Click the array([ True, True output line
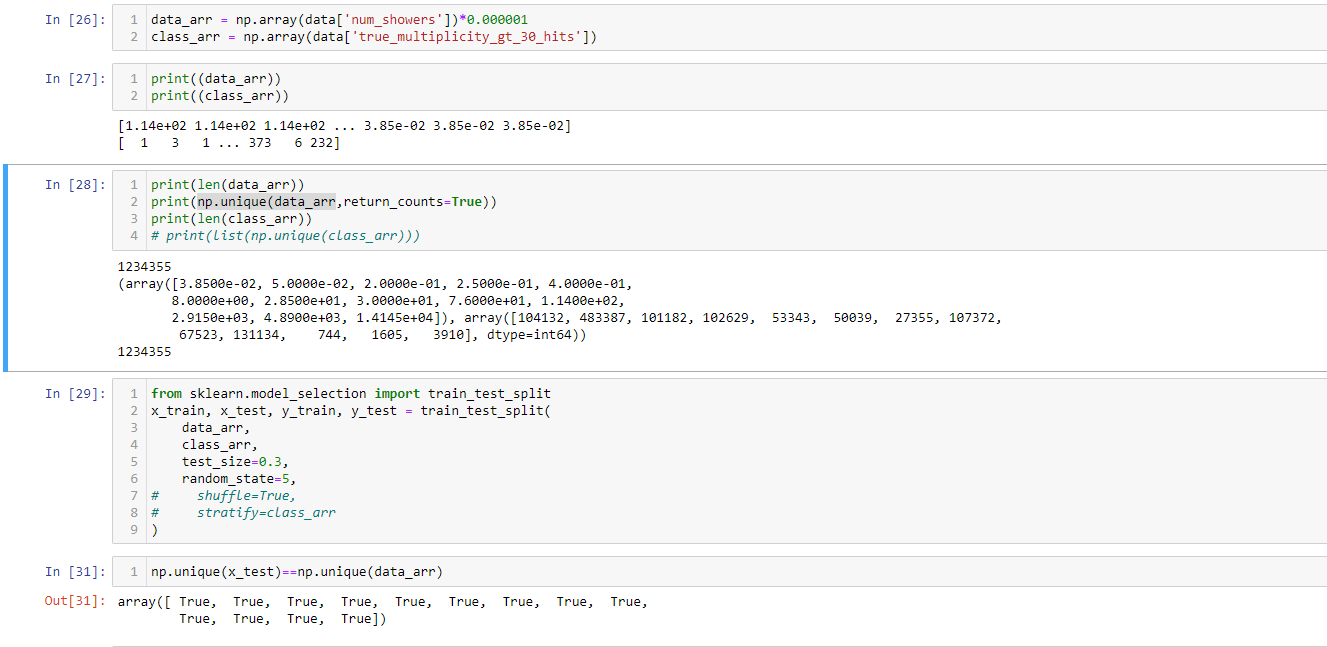1327x647 pixels. coord(383,602)
